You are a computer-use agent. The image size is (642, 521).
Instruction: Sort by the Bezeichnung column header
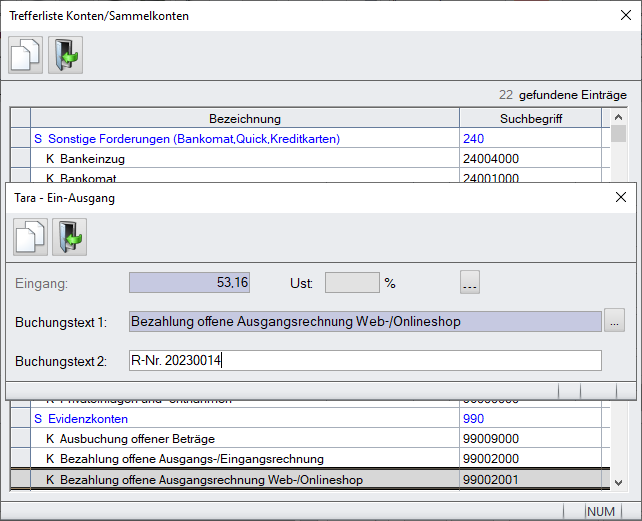tap(244, 119)
